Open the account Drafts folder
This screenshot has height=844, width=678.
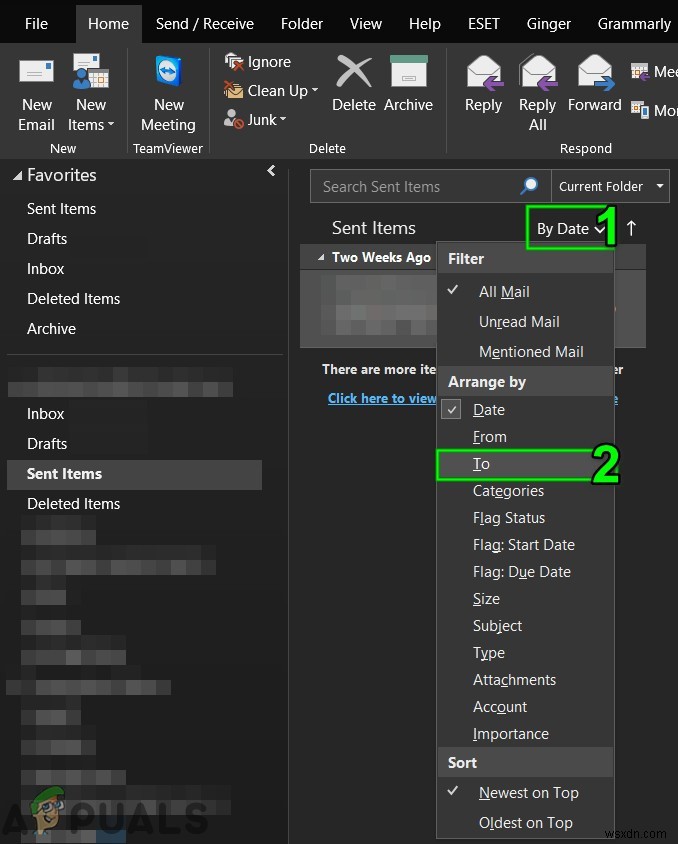(x=47, y=444)
